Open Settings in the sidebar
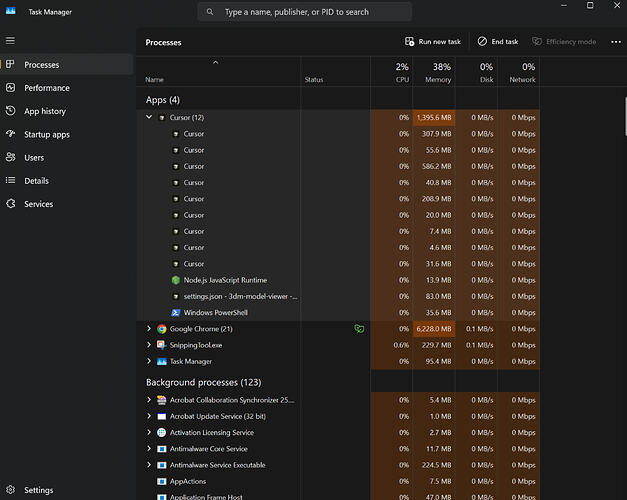This screenshot has height=500, width=627. pos(67,490)
